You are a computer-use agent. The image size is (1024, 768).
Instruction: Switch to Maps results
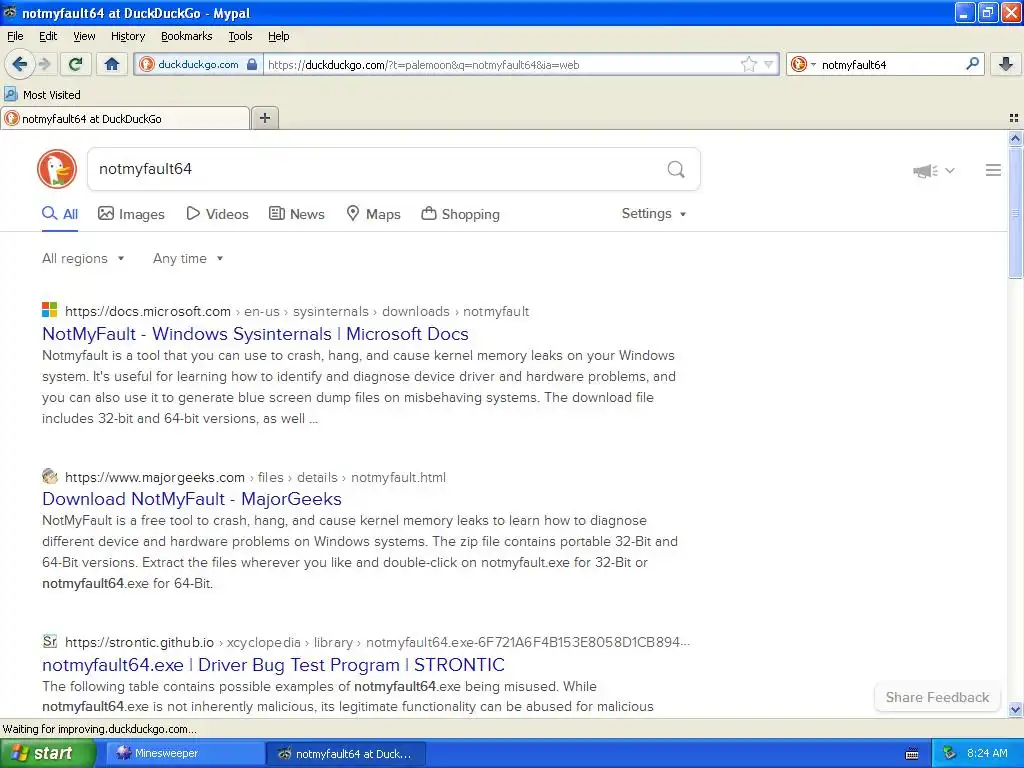coord(374,214)
